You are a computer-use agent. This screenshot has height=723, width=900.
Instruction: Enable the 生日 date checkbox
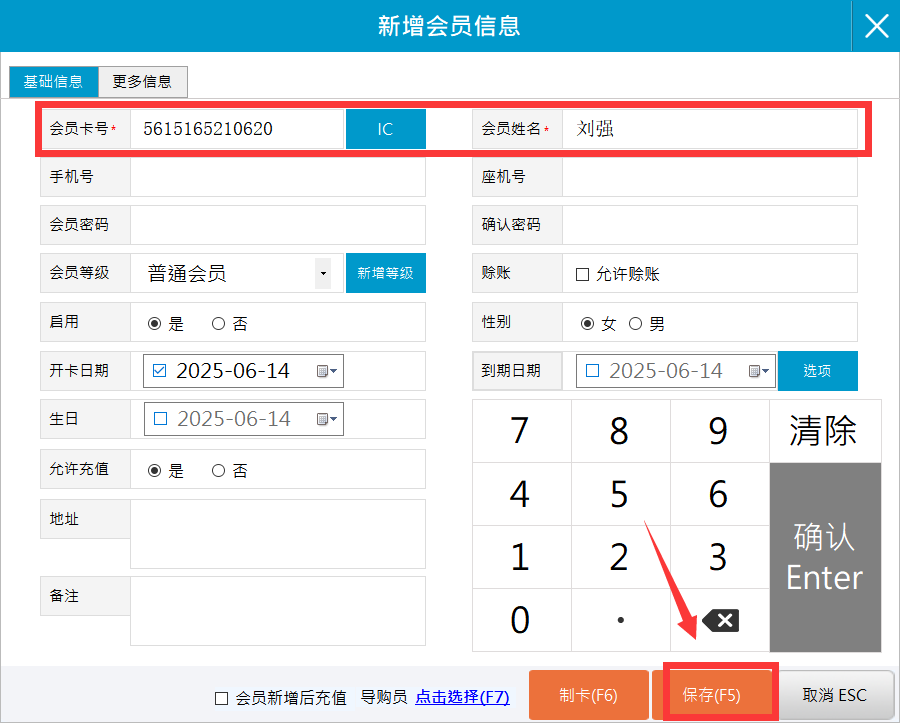pos(160,419)
